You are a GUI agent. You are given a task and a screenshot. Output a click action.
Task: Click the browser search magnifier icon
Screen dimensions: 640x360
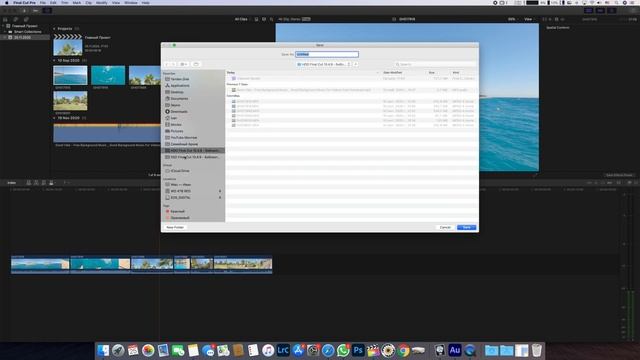[271, 19]
